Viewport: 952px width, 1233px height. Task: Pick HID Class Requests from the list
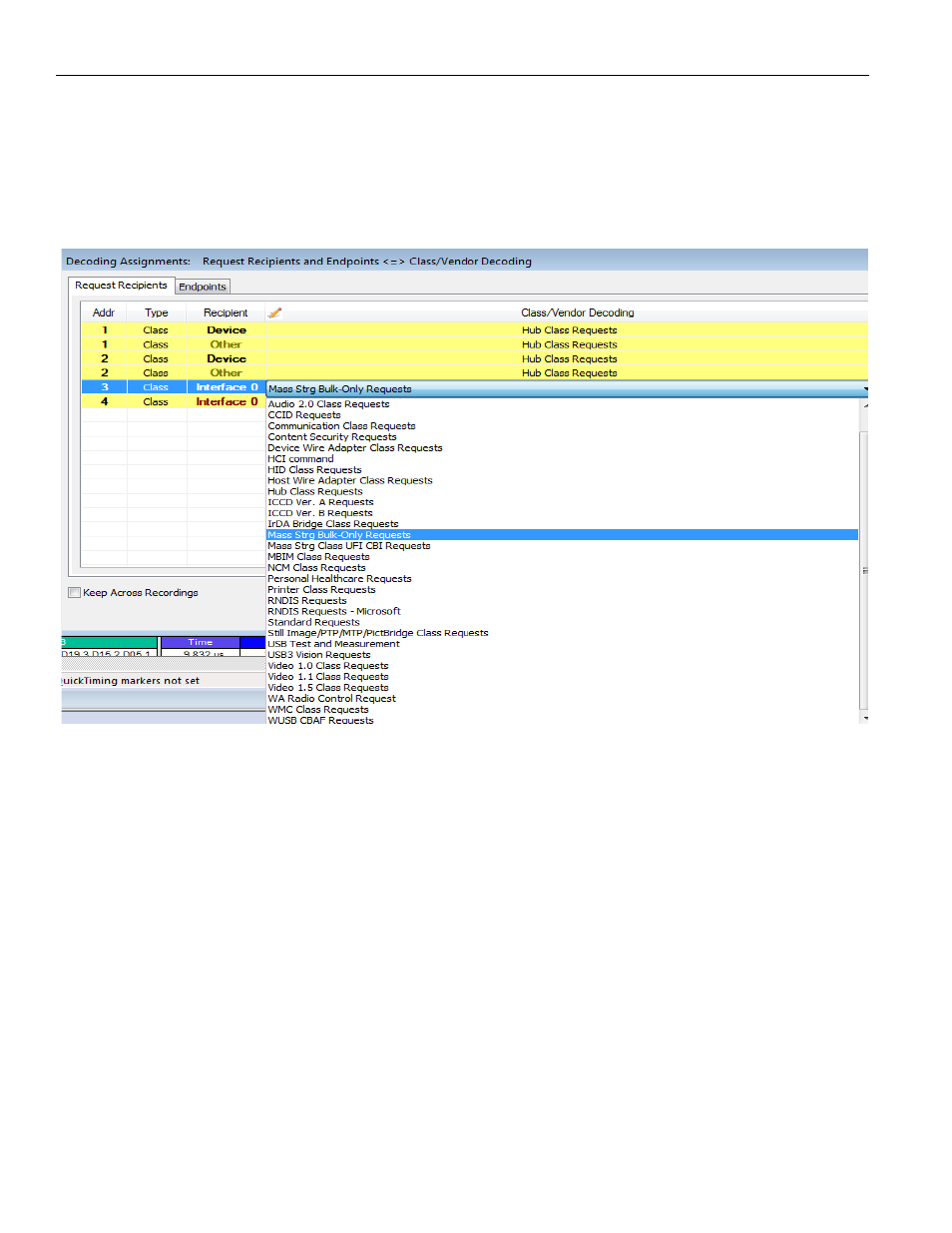point(314,470)
